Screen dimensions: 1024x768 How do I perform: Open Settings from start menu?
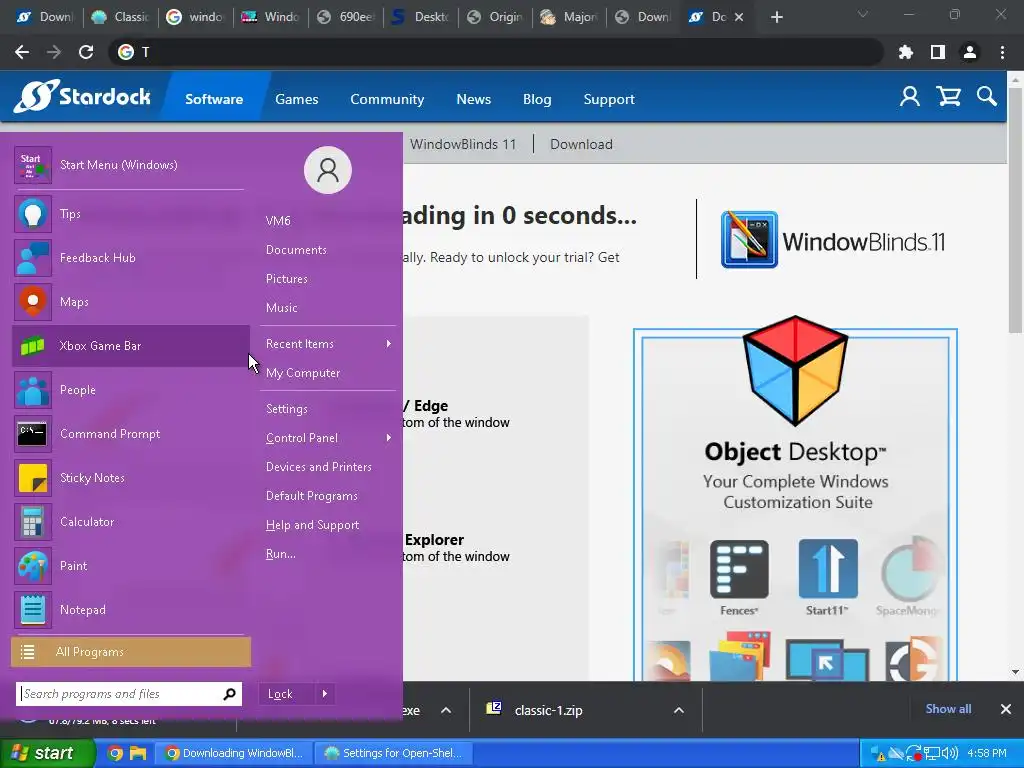287,409
